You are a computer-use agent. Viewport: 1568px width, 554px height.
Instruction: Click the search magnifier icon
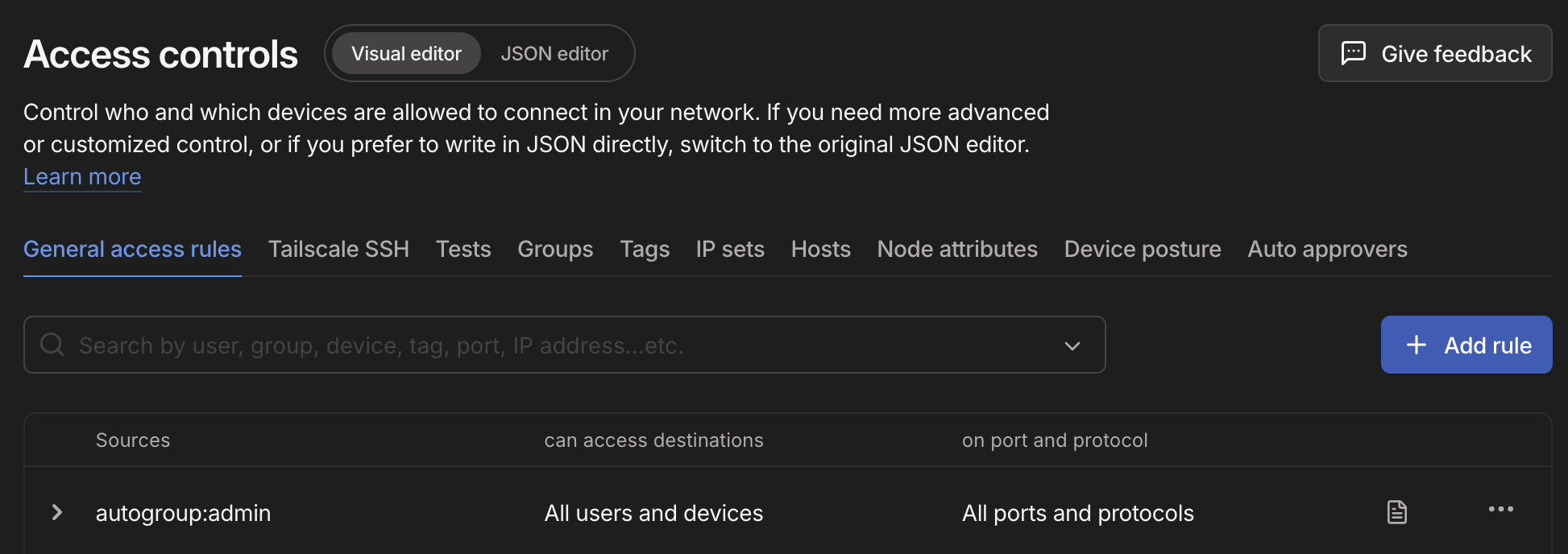pos(52,345)
